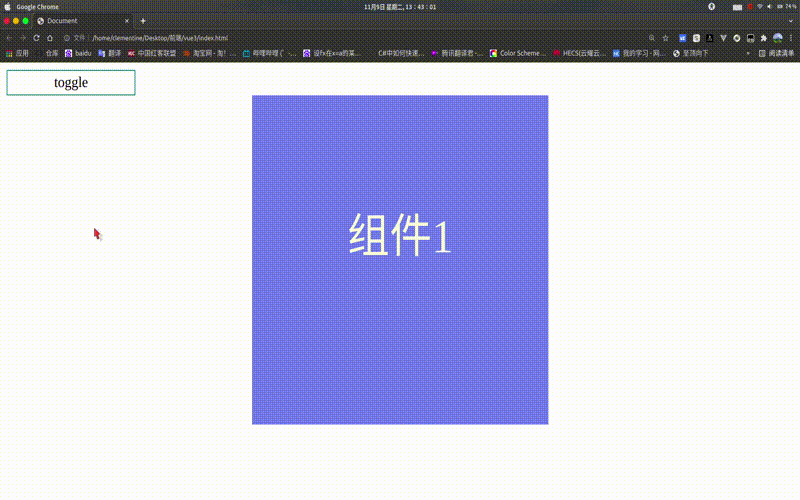Click the extension icon left of puzzle piece

point(751,38)
